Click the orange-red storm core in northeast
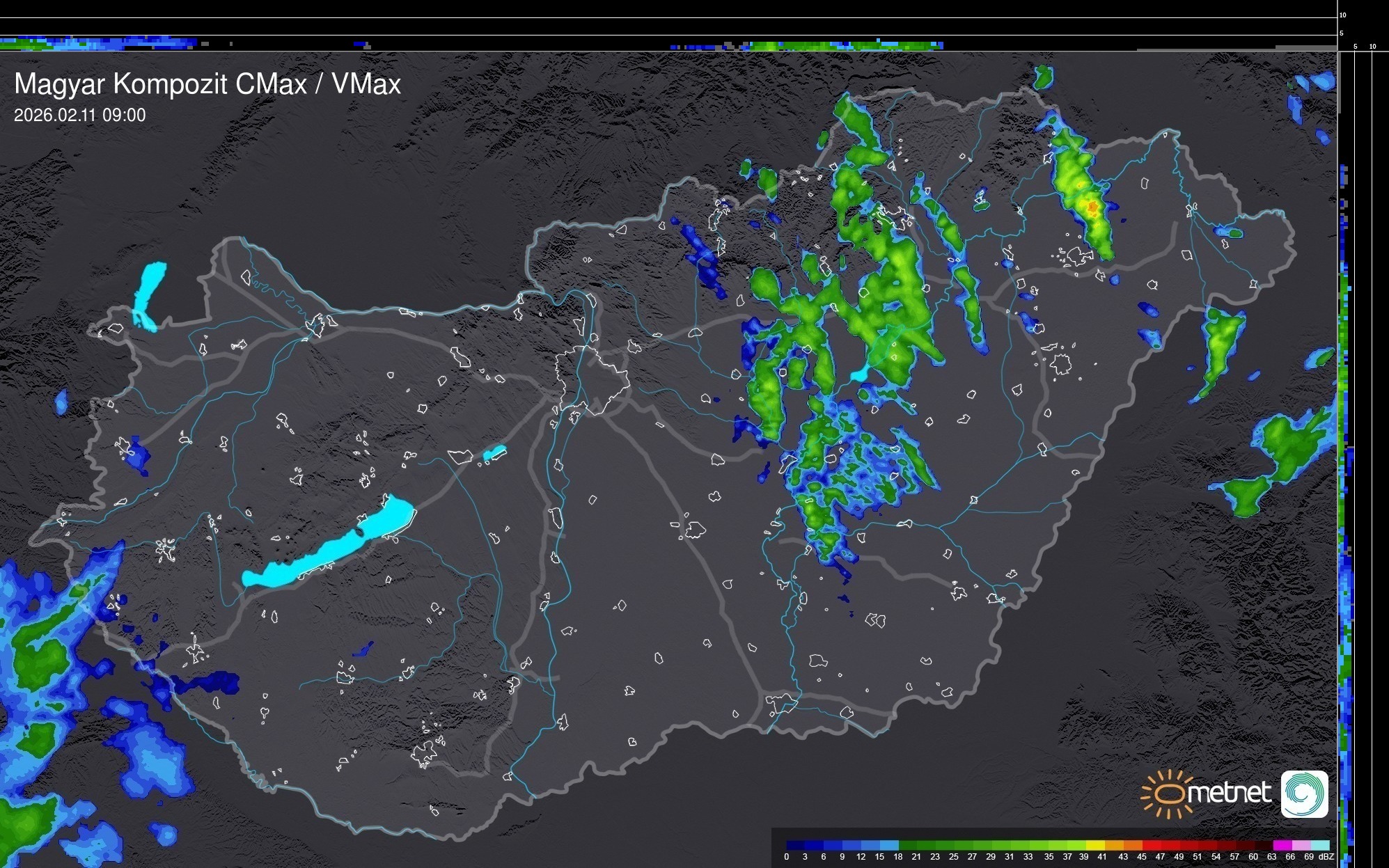Screen dimensions: 1389x868 pyautogui.click(x=1092, y=207)
